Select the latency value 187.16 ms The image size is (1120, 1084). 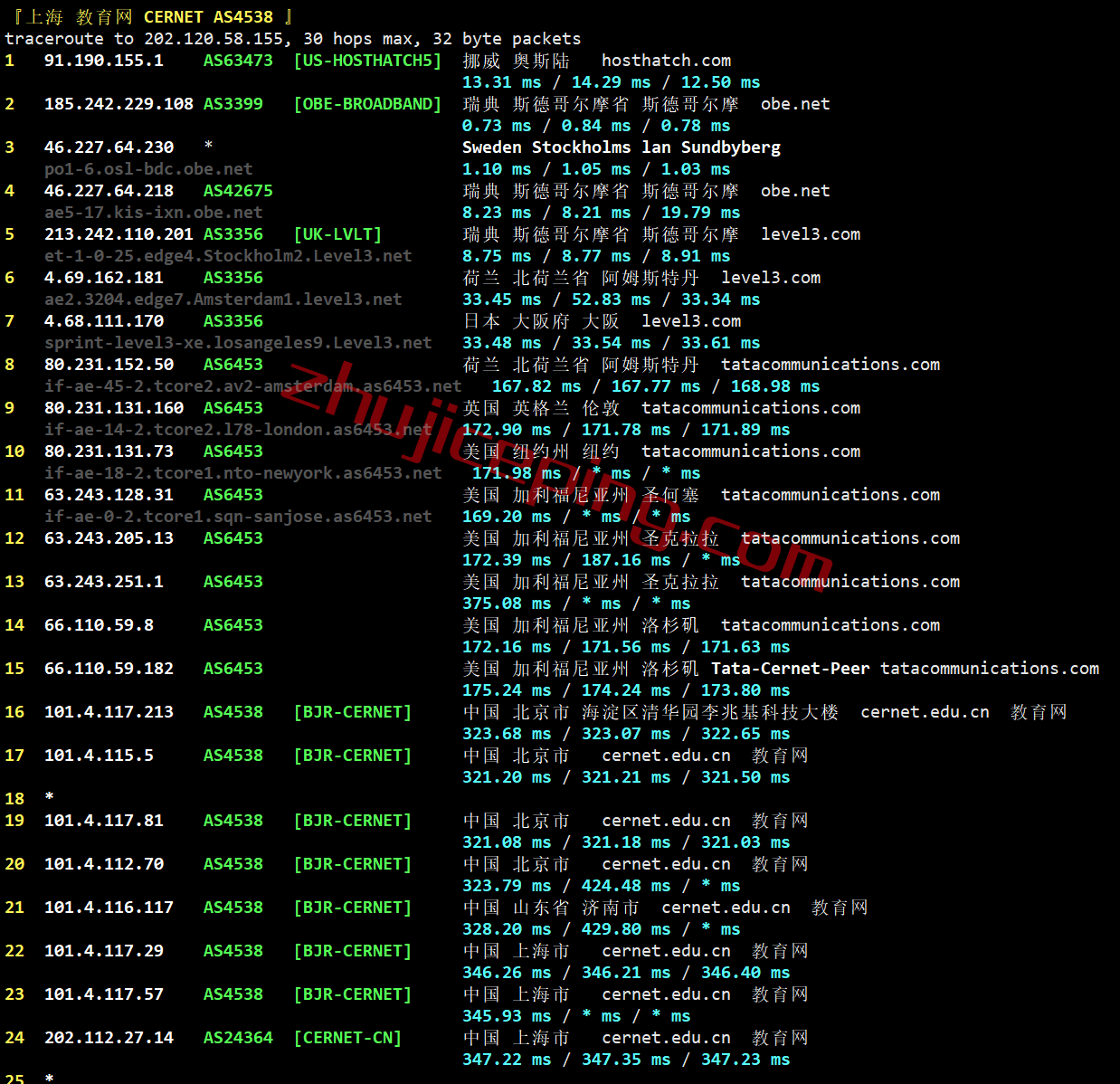coord(626,560)
